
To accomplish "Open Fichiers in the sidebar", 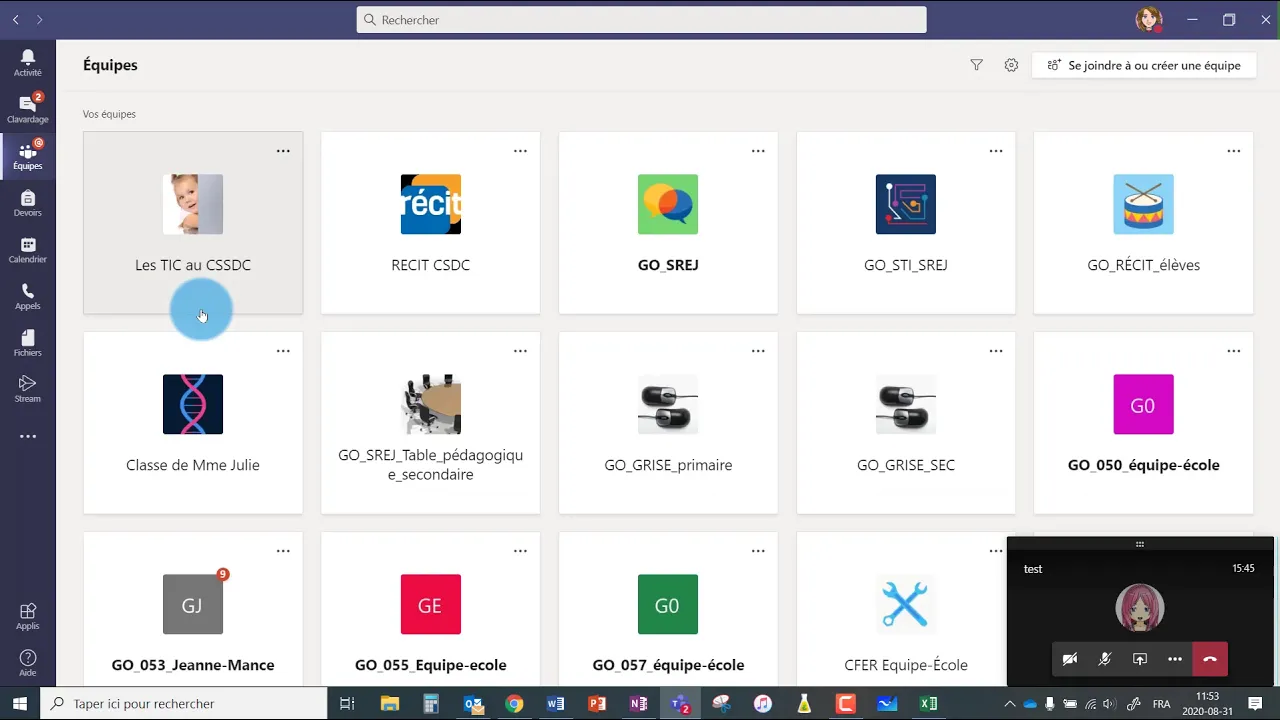I will coord(28,343).
